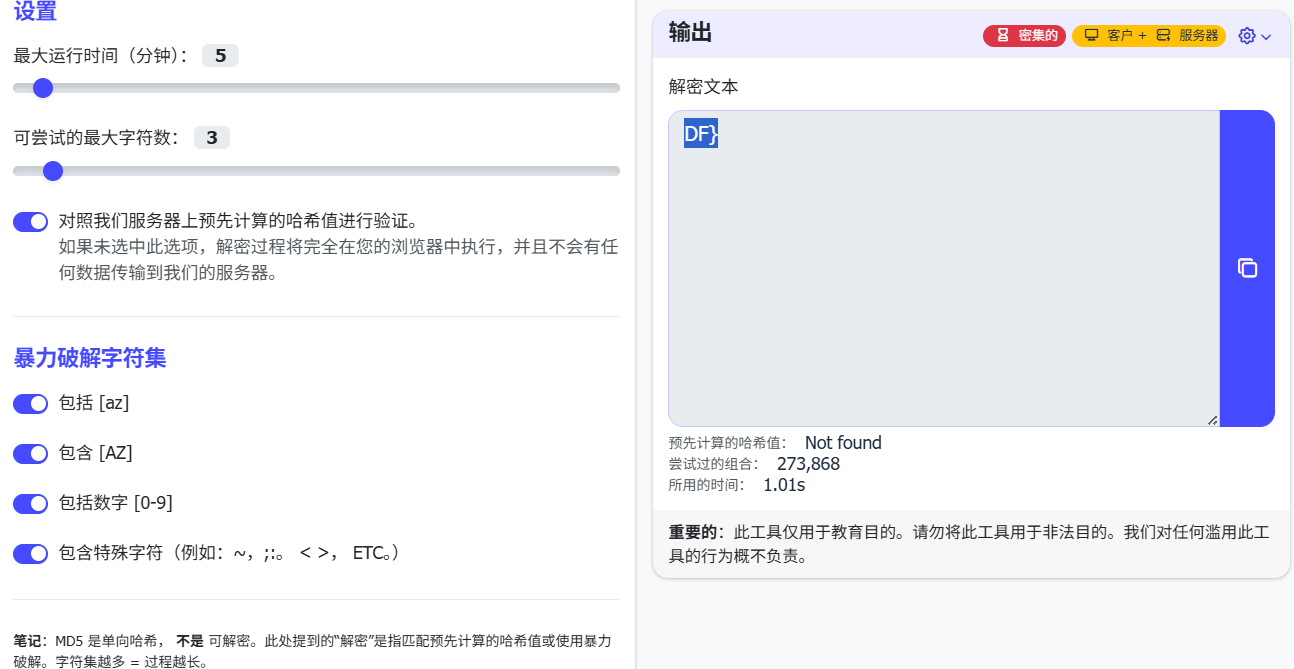Disable the precomputed hash verification toggle

[x=30, y=222]
